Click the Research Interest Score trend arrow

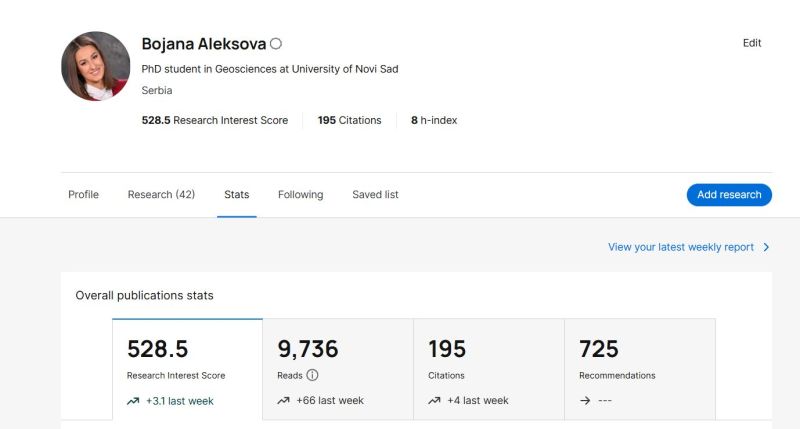[133, 401]
